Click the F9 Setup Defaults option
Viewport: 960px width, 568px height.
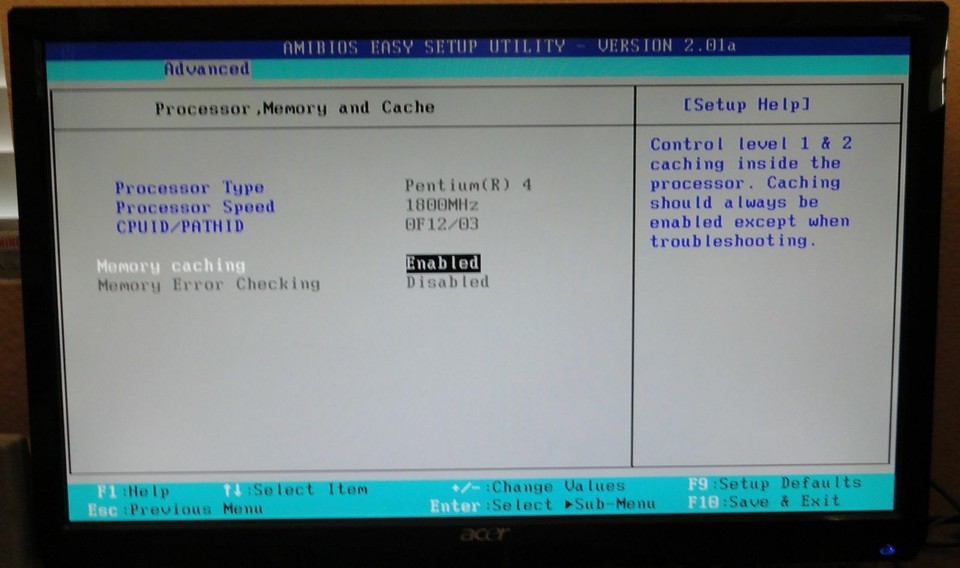[774, 483]
